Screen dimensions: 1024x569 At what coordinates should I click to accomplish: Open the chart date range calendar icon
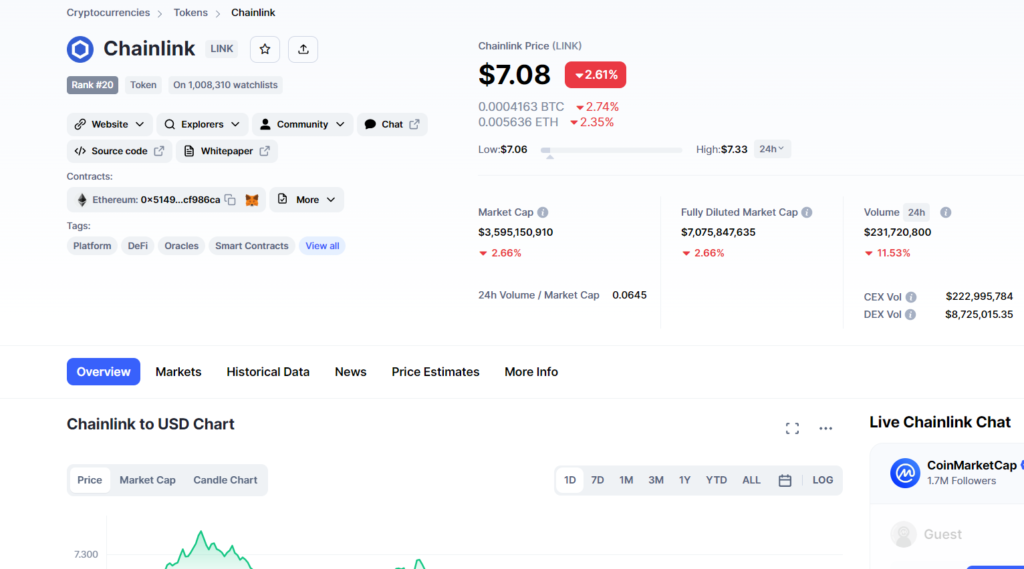[785, 480]
